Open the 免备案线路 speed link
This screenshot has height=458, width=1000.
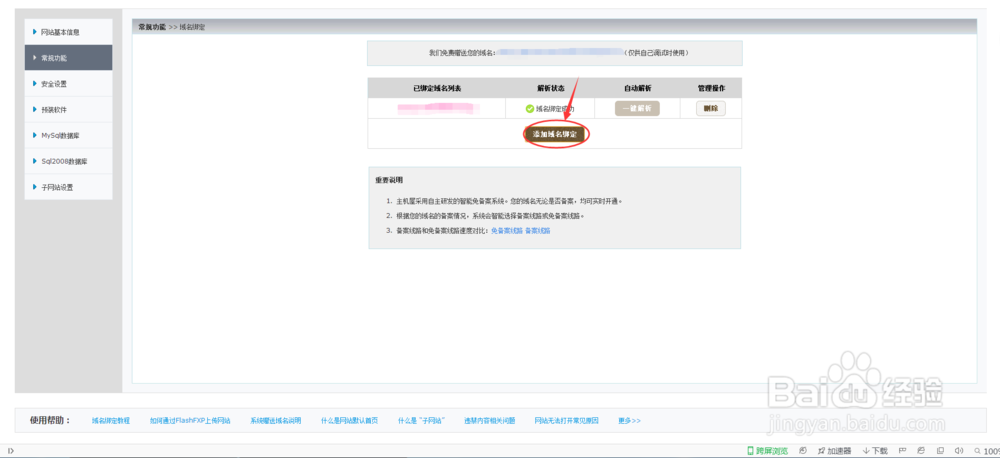[506, 231]
